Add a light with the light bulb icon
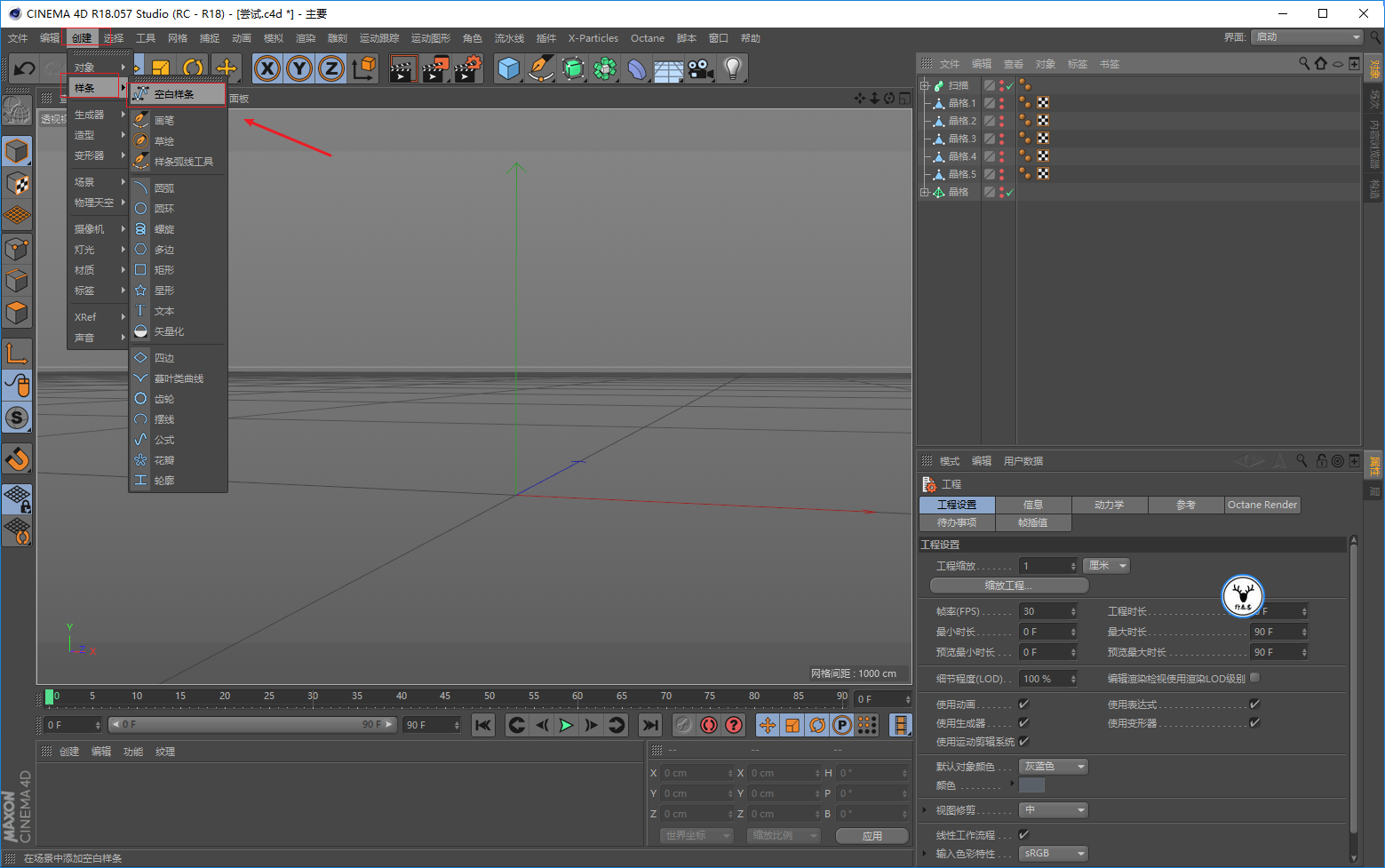1385x868 pixels. (732, 68)
